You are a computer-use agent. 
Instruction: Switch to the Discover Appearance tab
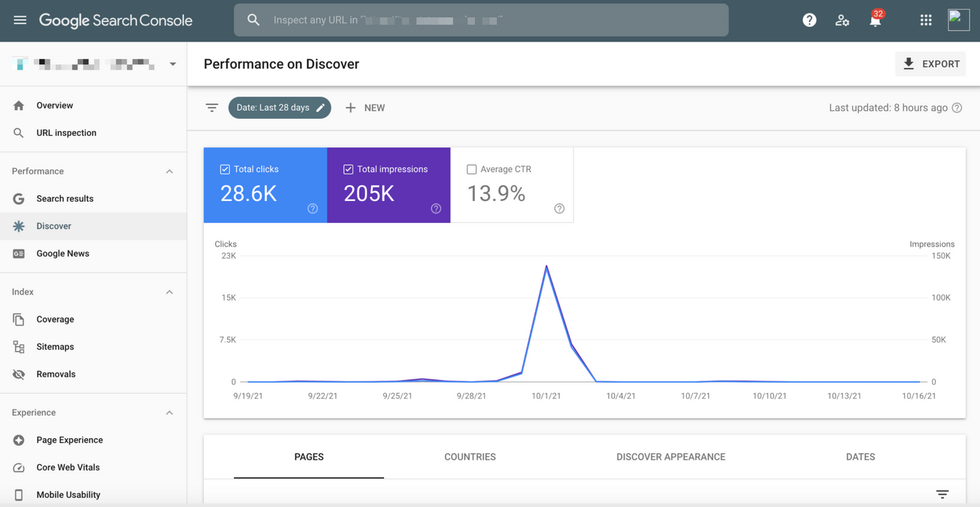pyautogui.click(x=671, y=457)
